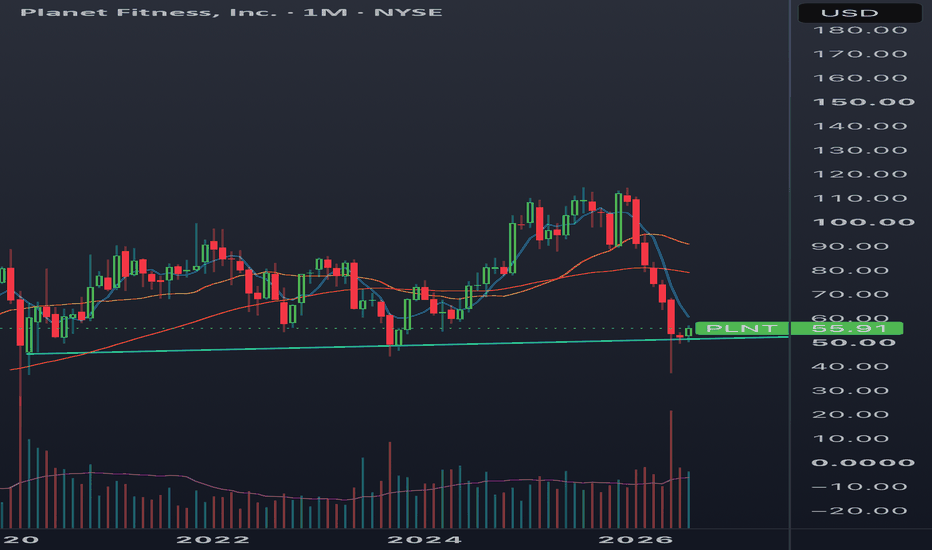Select the teal horizontal support trendline

[408, 345]
